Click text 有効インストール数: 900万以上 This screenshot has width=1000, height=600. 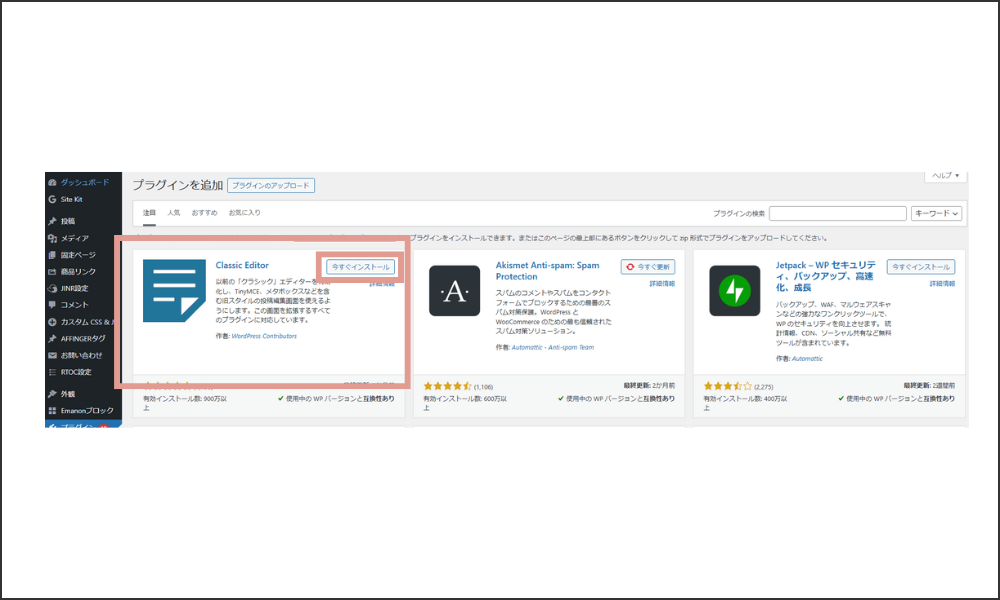184,403
